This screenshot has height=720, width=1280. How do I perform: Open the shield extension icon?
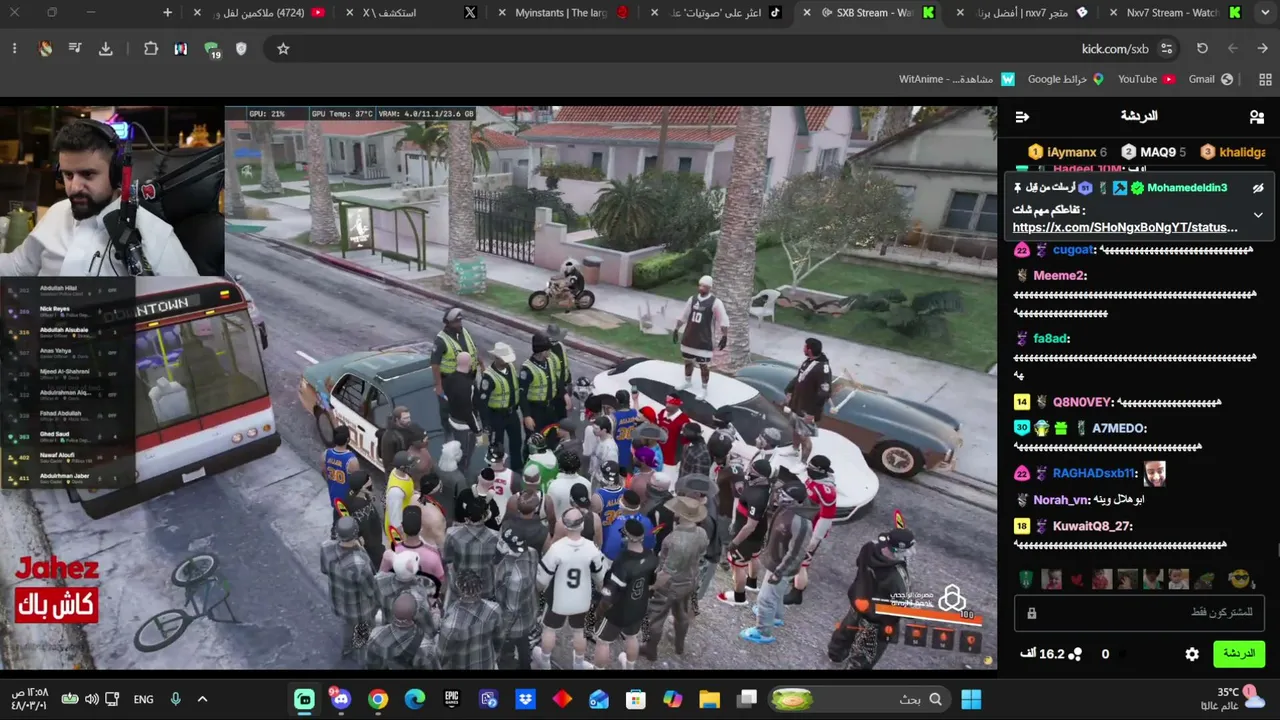pos(241,48)
